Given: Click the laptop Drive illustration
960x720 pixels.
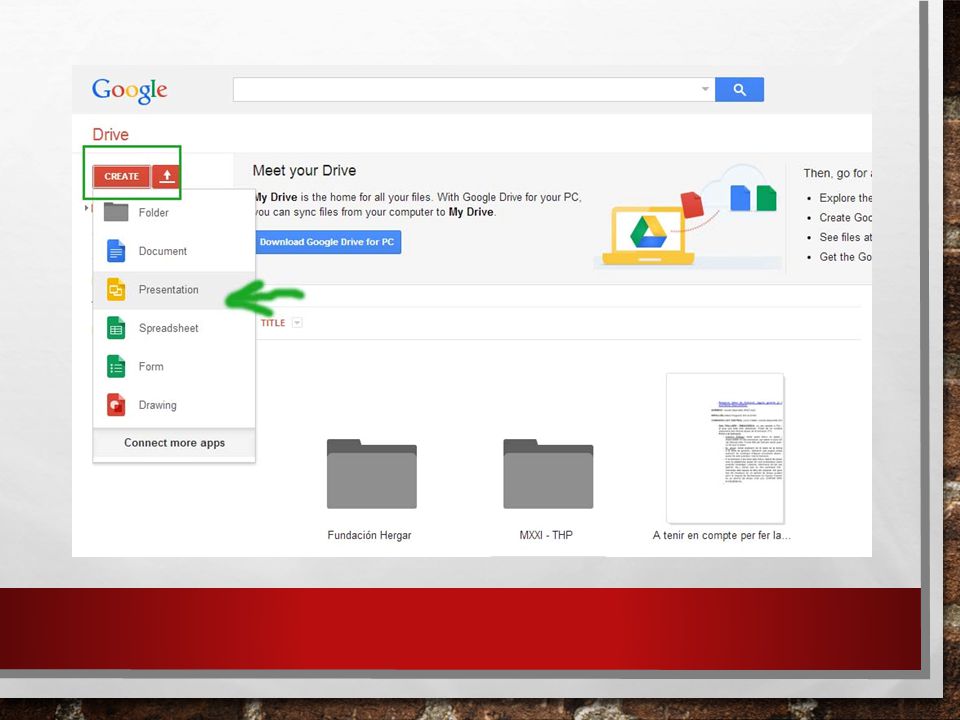Looking at the screenshot, I should point(648,237).
